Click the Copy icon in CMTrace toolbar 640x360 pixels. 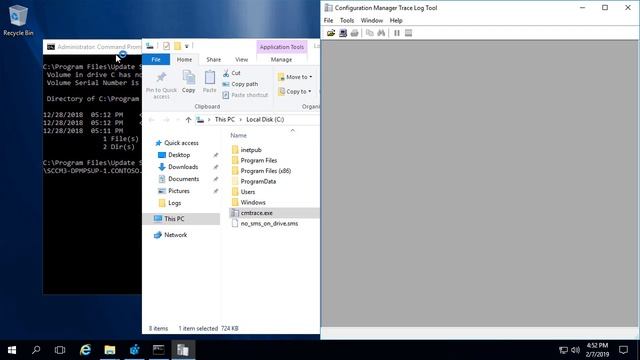369,33
